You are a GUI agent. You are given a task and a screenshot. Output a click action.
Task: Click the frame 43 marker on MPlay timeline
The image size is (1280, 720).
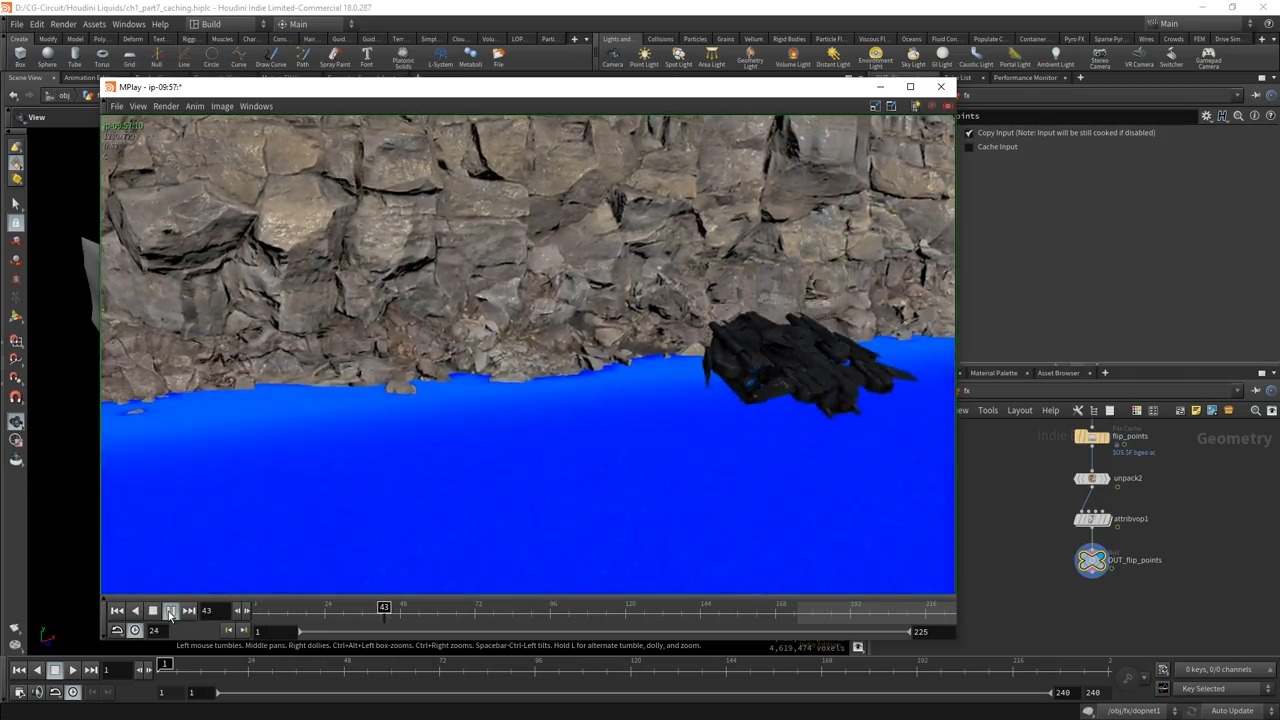click(384, 607)
